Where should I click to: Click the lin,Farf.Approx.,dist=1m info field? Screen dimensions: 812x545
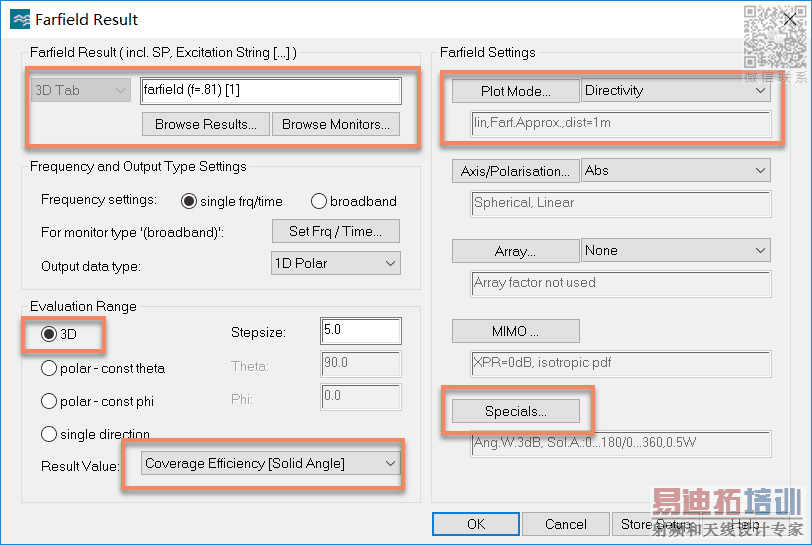pyautogui.click(x=621, y=123)
